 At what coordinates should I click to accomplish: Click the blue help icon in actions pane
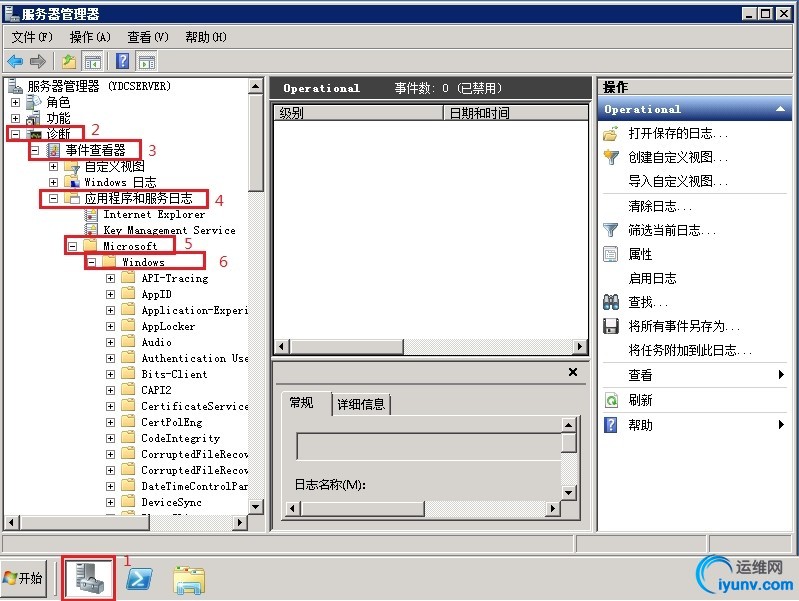[x=610, y=425]
